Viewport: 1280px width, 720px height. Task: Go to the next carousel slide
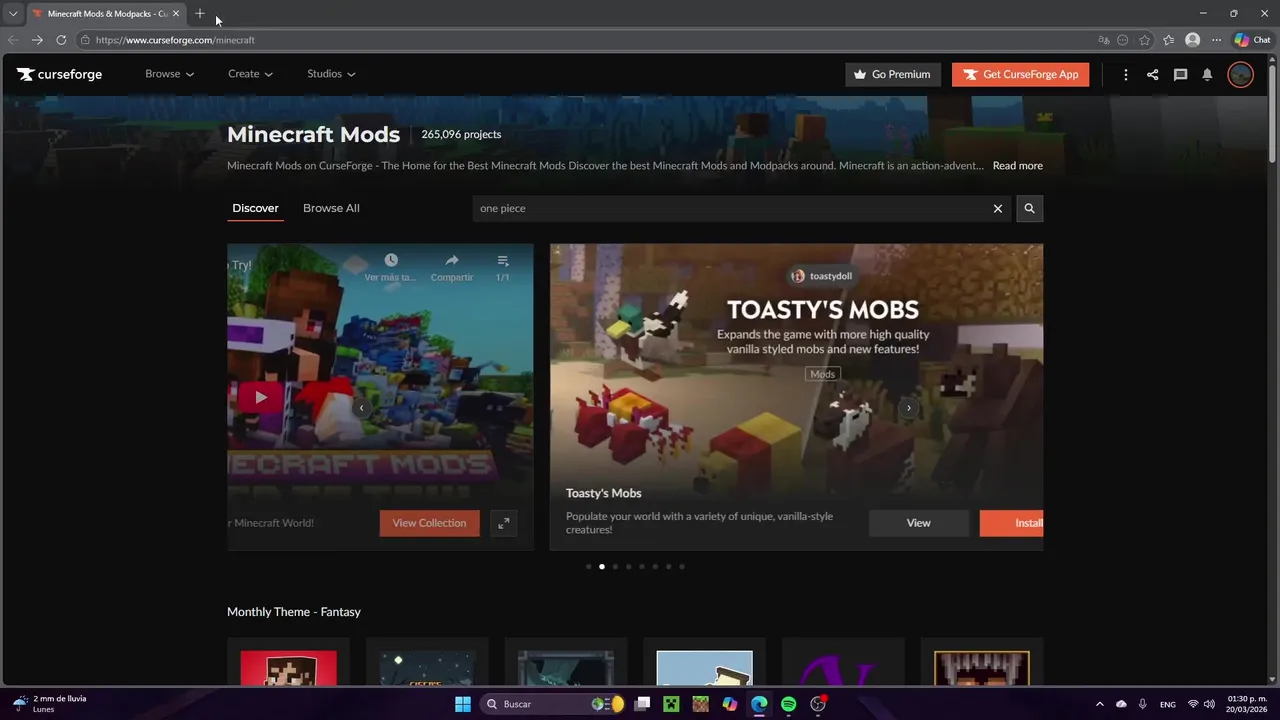tap(909, 408)
